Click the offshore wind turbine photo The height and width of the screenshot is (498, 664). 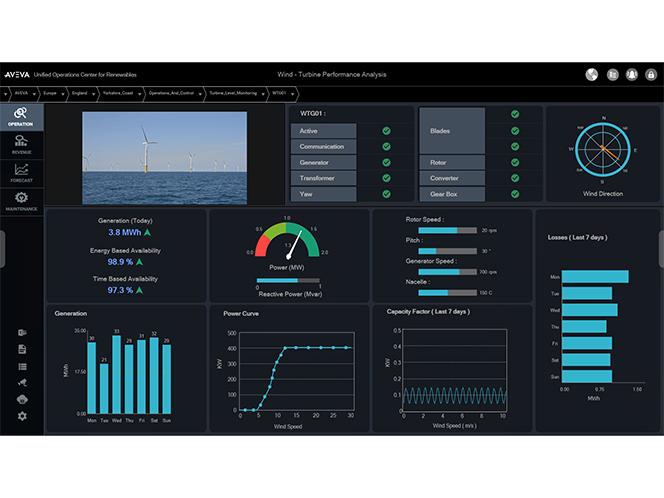(x=164, y=158)
